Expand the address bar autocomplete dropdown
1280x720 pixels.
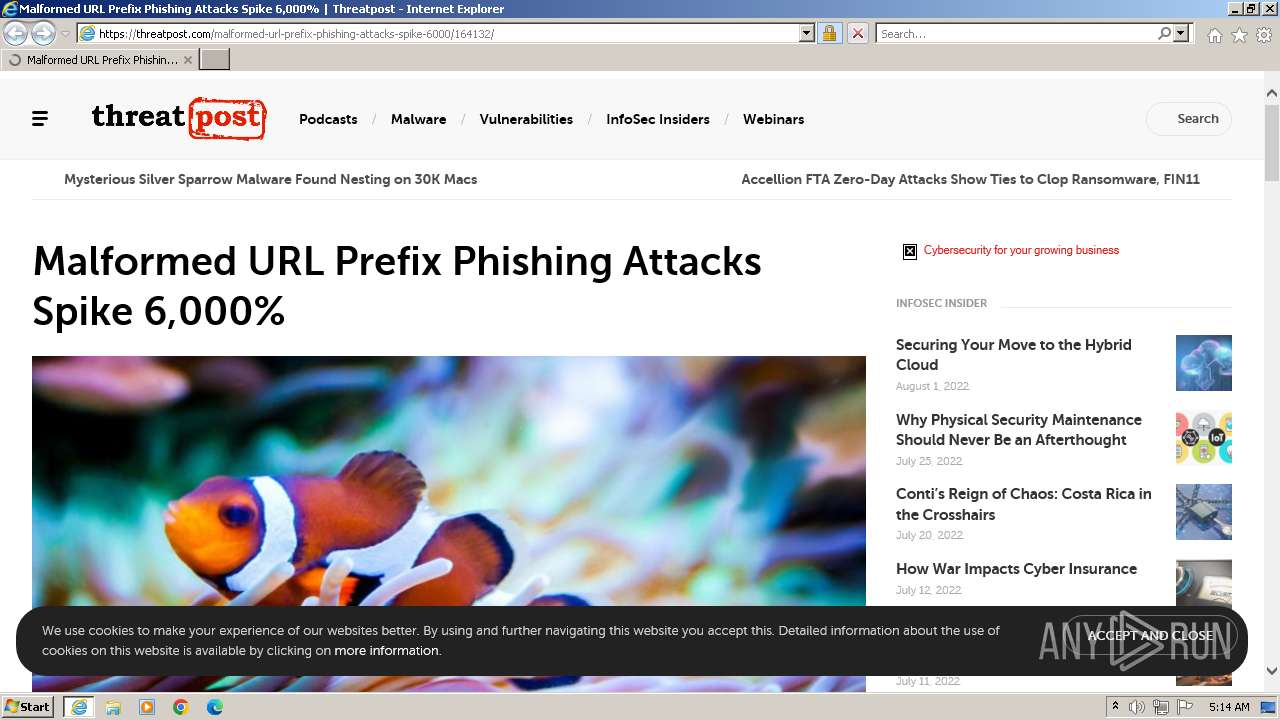807,33
